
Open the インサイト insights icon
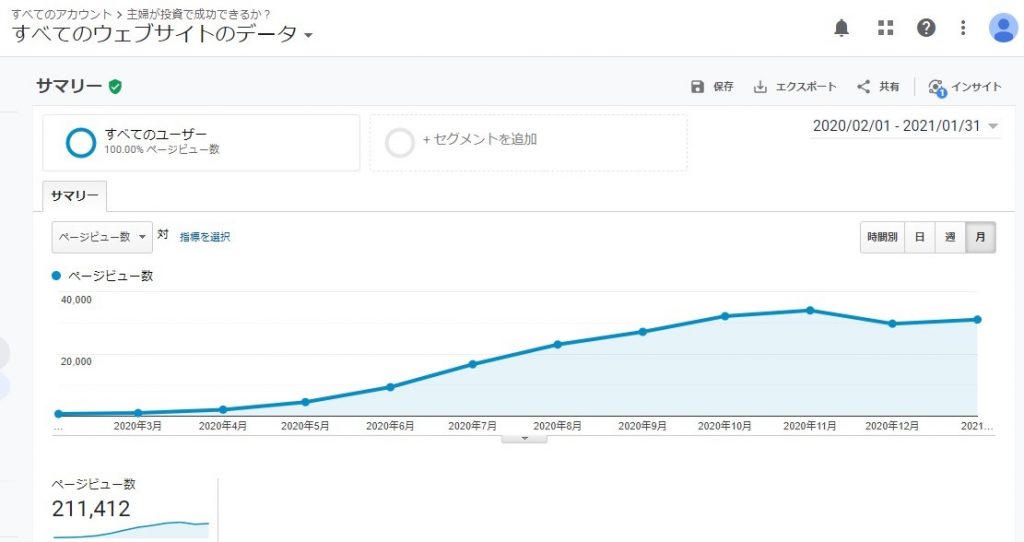[x=937, y=88]
